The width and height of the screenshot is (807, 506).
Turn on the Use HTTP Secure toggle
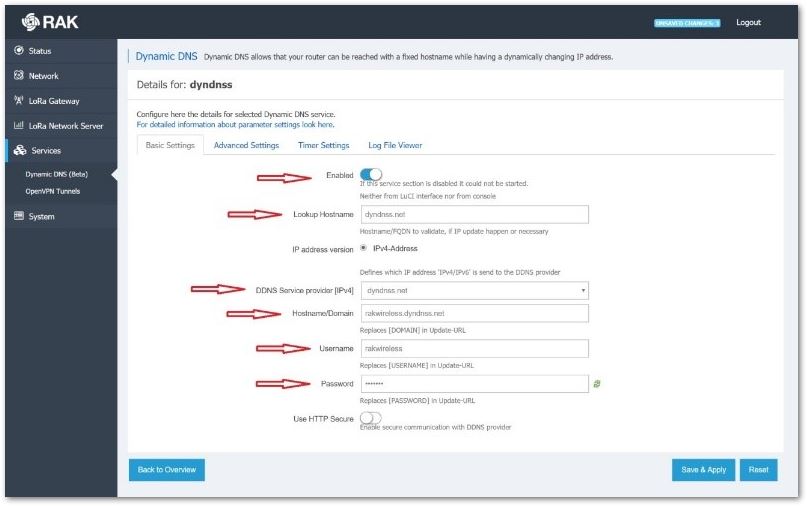(370, 418)
